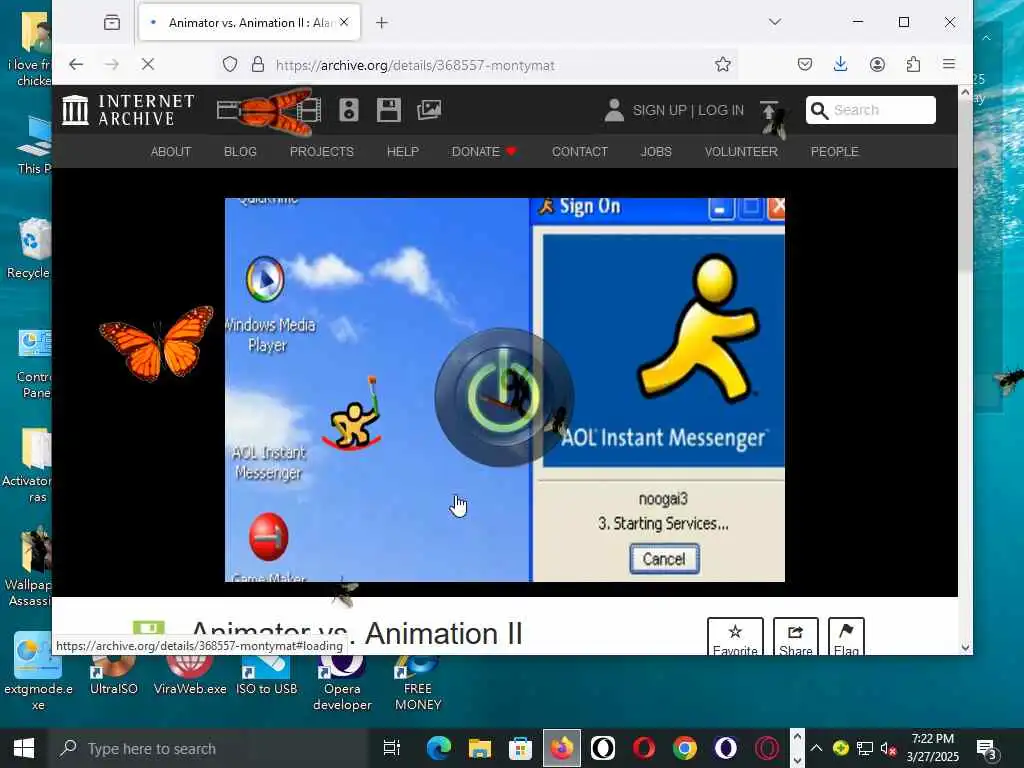Image resolution: width=1024 pixels, height=768 pixels.
Task: Share this archive item
Action: 795,637
